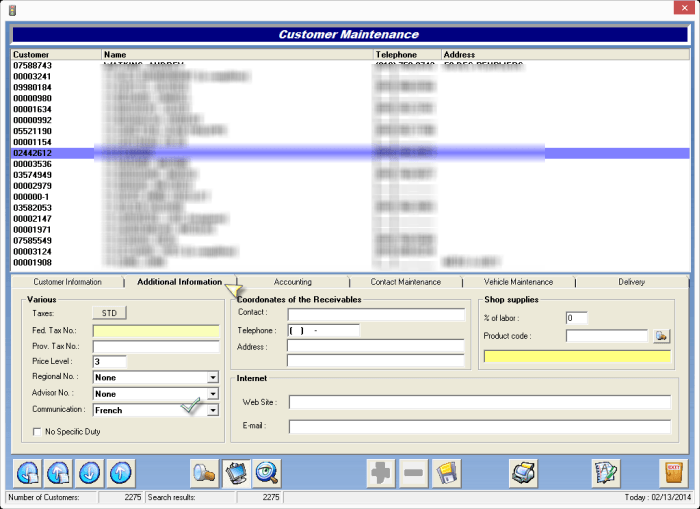The image size is (700, 509).
Task: Click the eye magnifier search icon
Action: (267, 473)
